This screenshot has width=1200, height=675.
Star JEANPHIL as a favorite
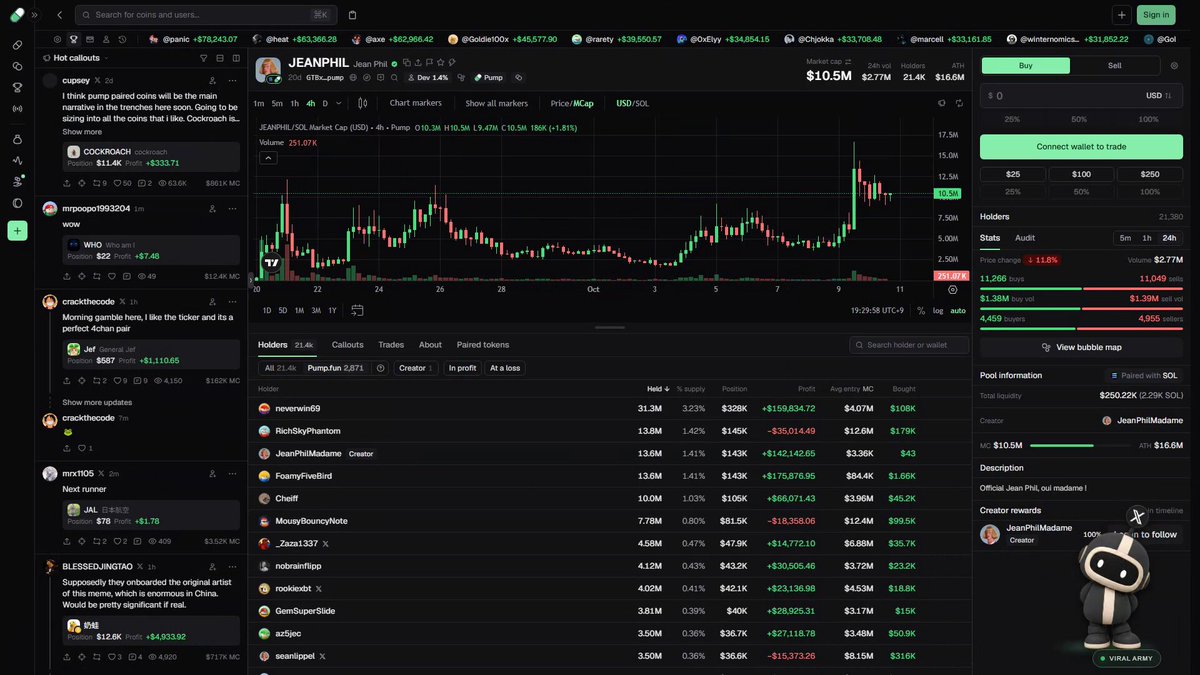pos(440,63)
